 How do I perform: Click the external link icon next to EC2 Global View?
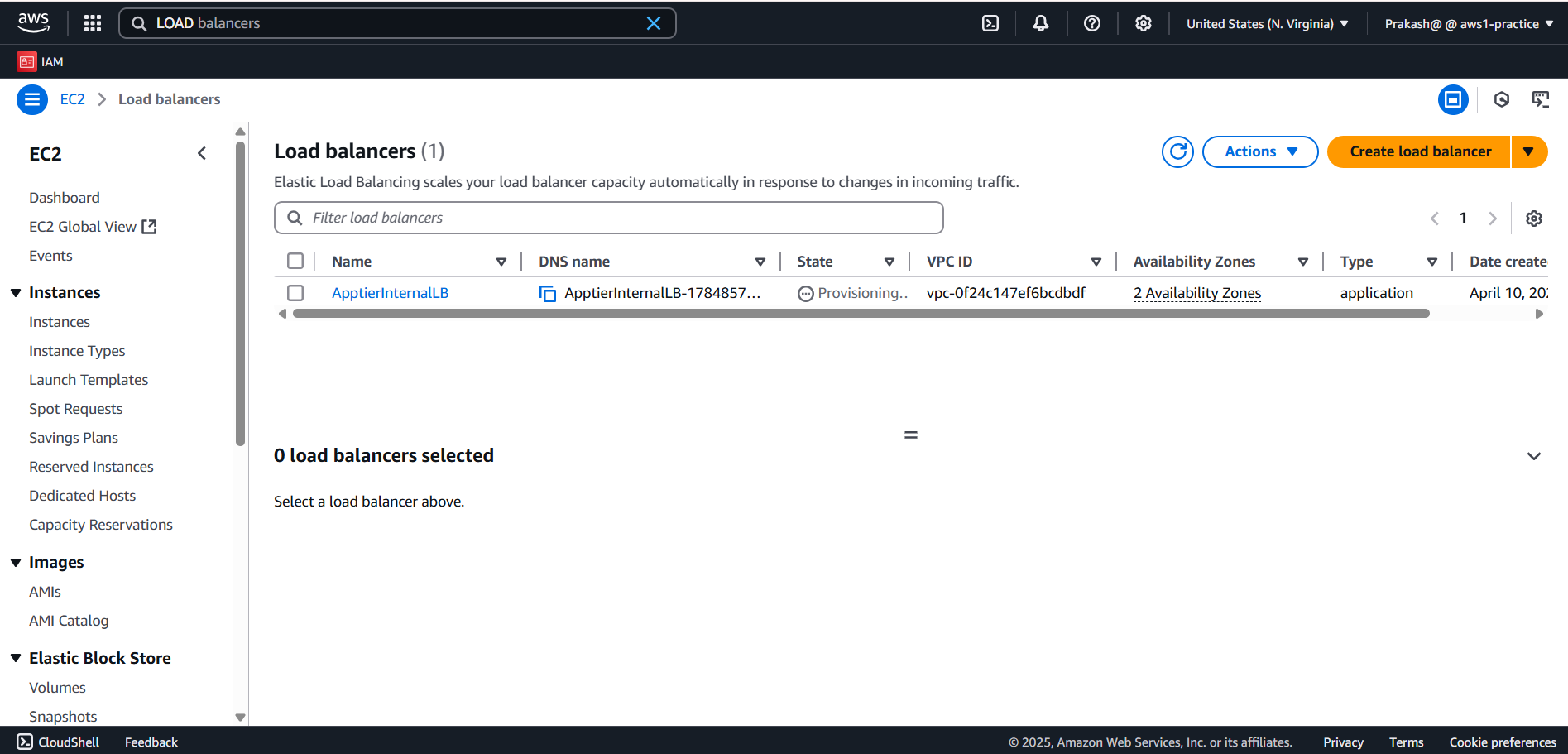coord(149,227)
